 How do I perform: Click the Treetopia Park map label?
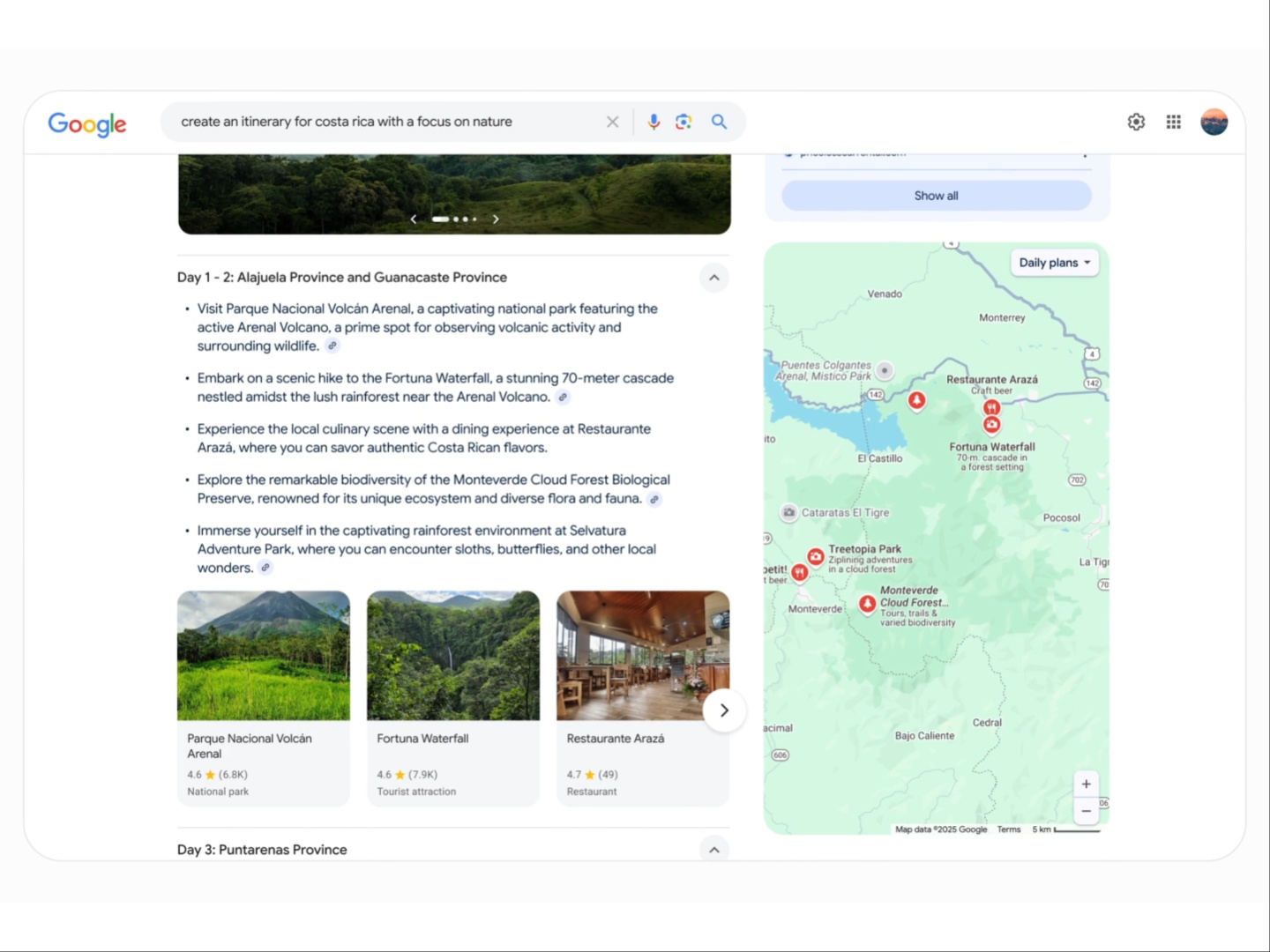[x=864, y=549]
